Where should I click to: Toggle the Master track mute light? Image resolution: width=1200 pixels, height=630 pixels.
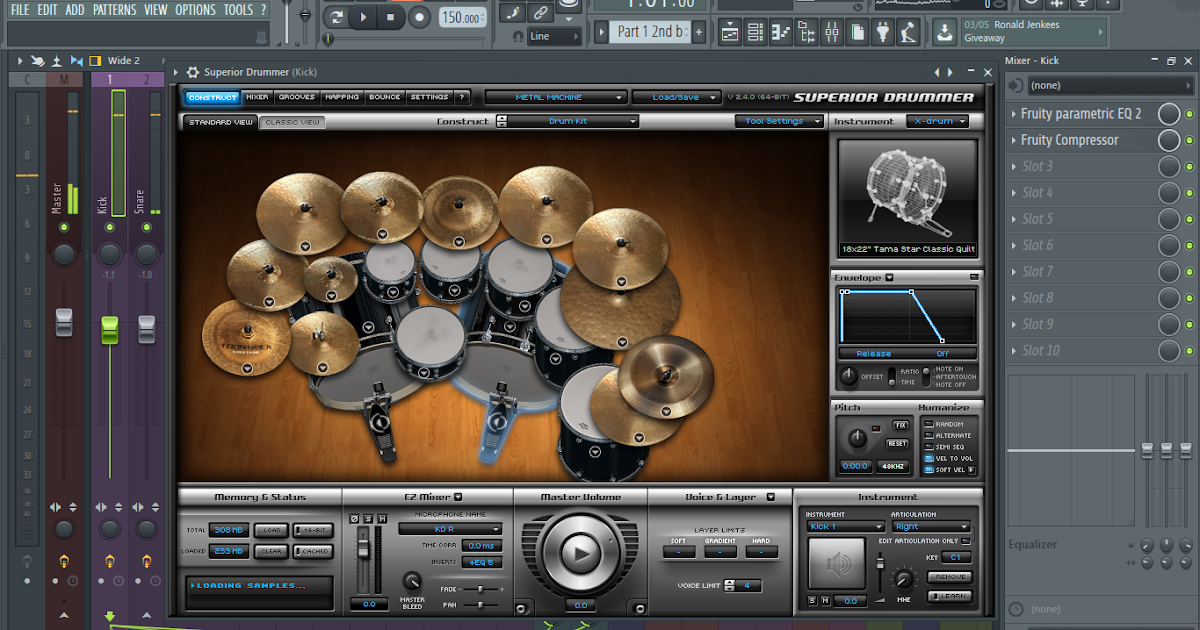coord(64,228)
